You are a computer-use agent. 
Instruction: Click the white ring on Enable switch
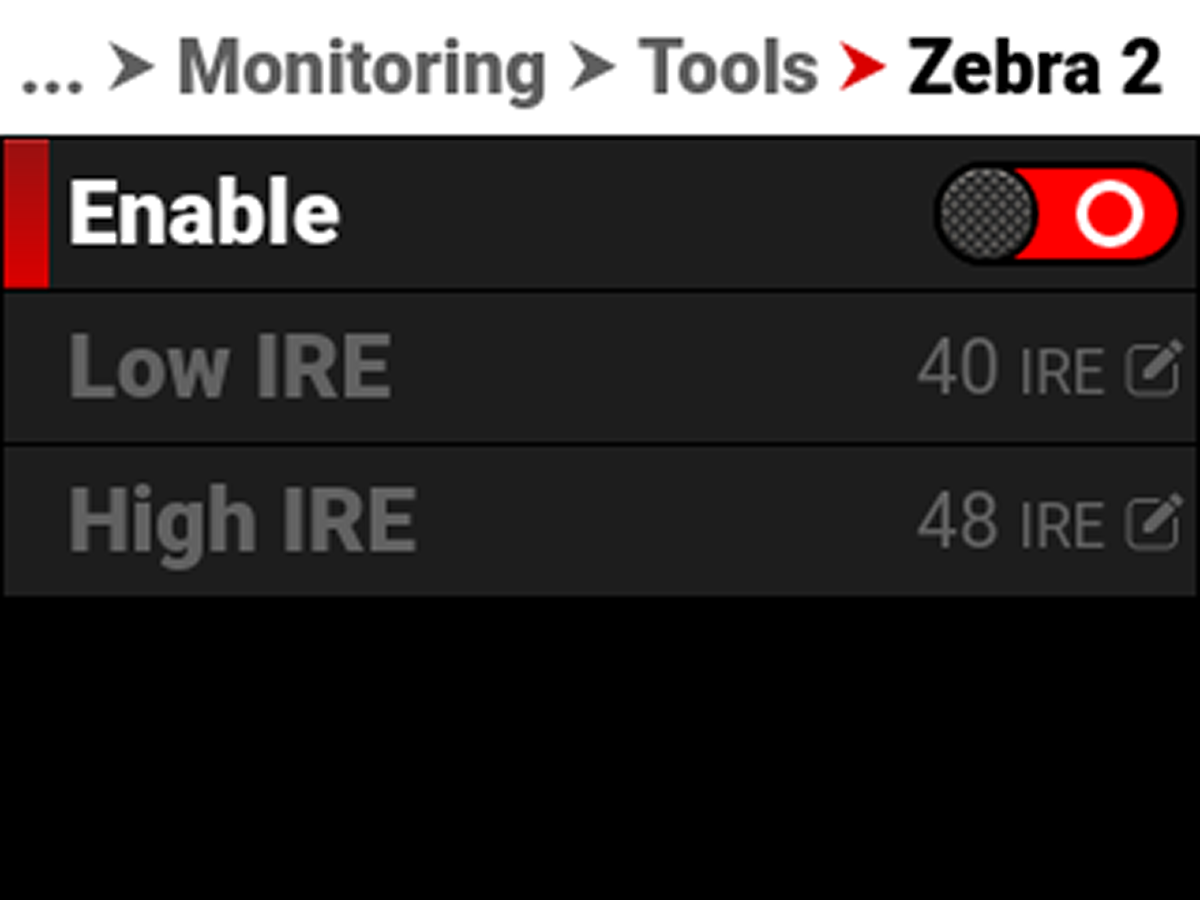tap(1109, 214)
